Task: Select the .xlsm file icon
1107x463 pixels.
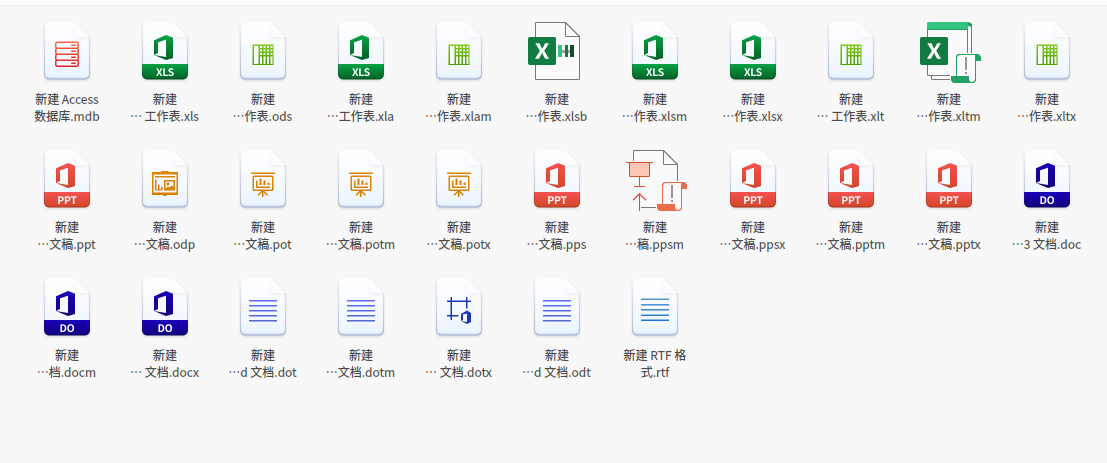Action: (x=655, y=52)
